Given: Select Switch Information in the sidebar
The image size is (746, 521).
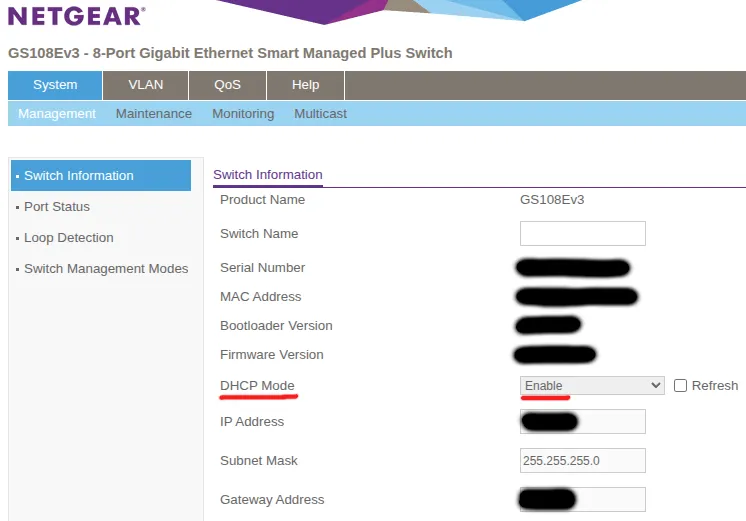Looking at the screenshot, I should pos(101,176).
